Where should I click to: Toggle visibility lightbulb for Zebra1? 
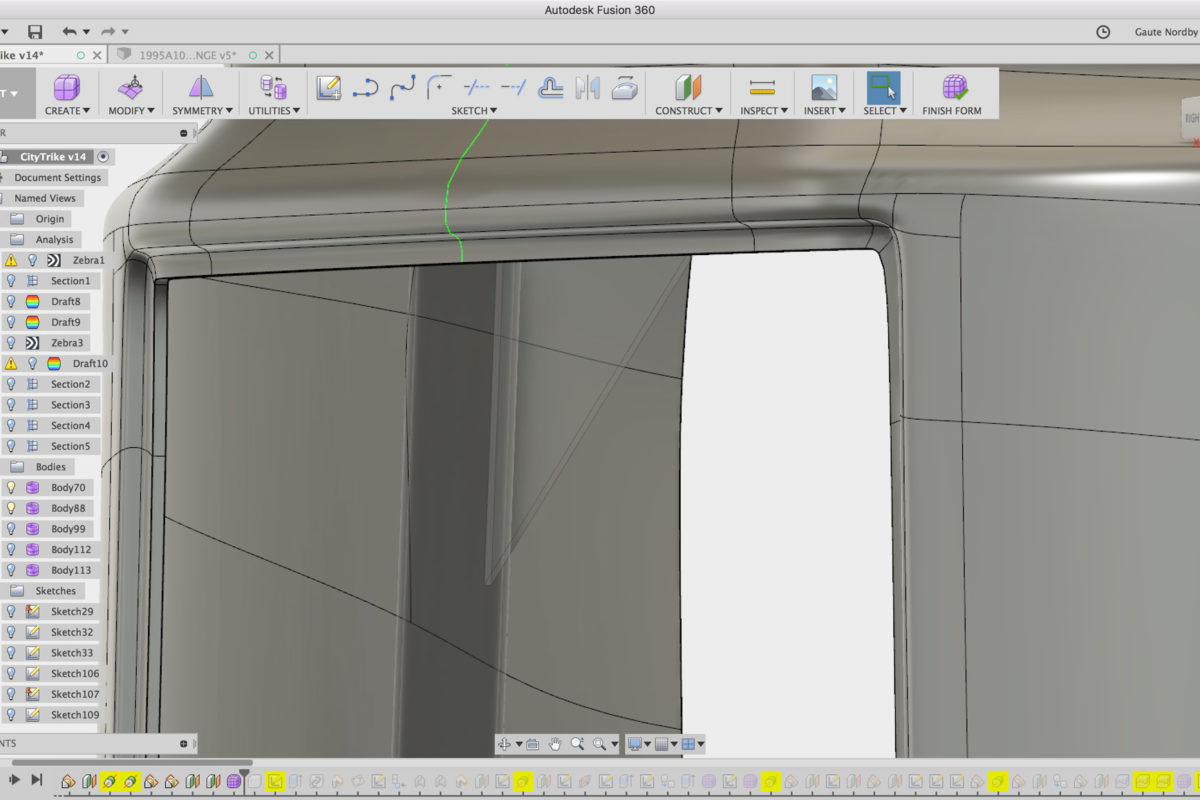pos(32,260)
